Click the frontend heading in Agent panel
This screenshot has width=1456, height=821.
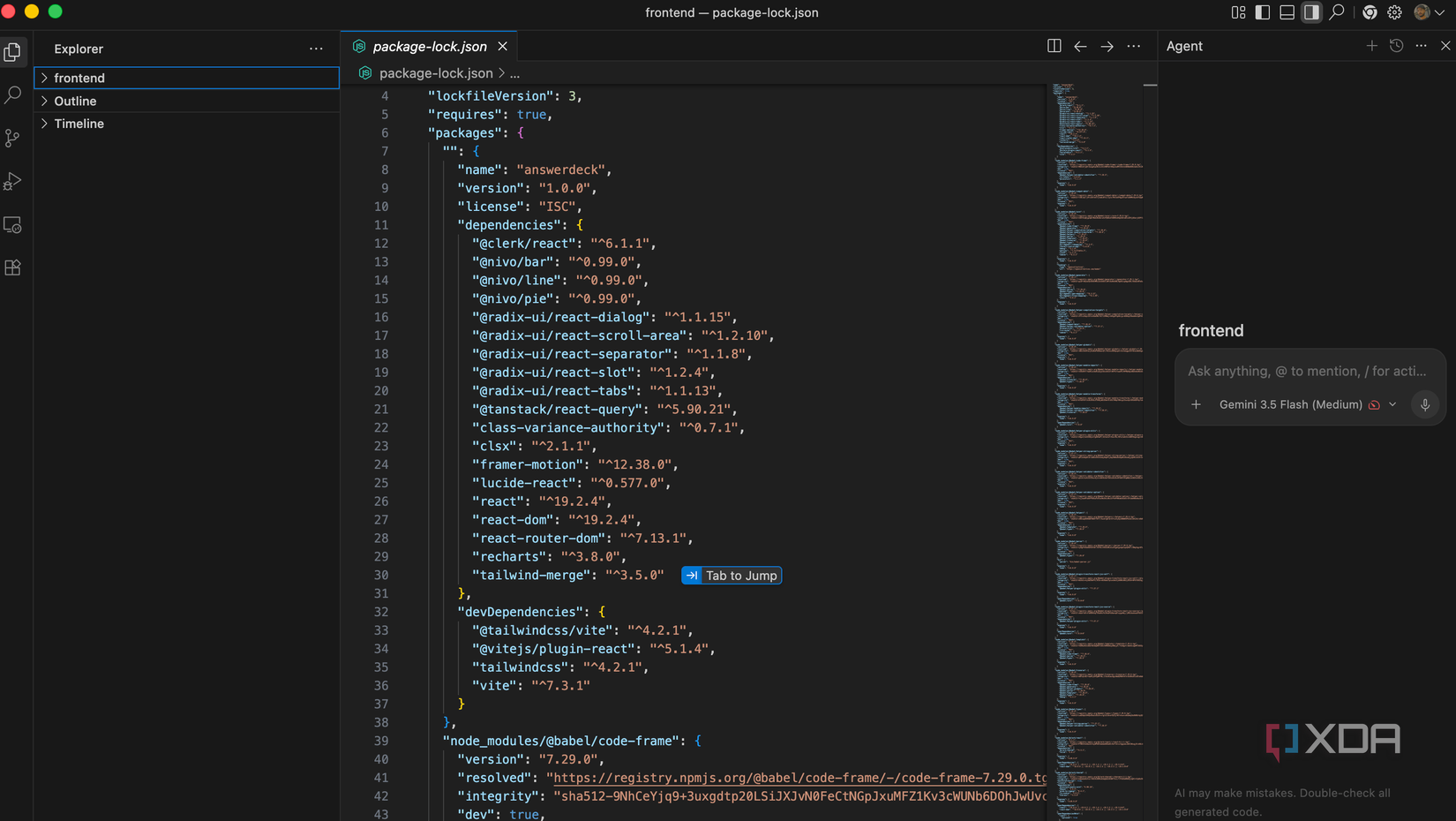point(1211,330)
